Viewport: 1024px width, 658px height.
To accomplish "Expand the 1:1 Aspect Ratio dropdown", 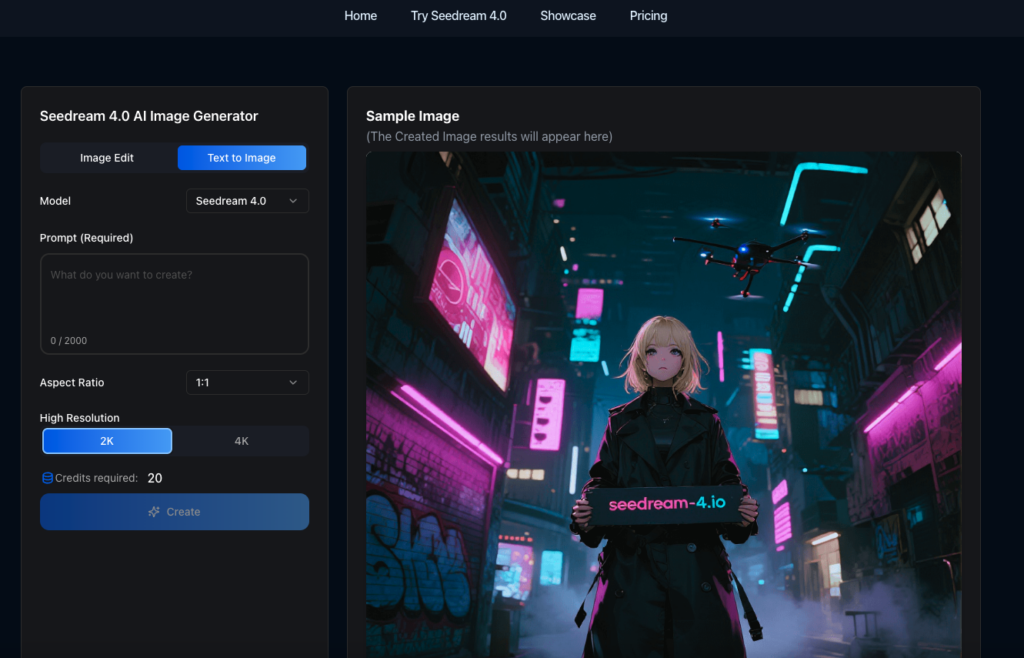I will point(246,383).
